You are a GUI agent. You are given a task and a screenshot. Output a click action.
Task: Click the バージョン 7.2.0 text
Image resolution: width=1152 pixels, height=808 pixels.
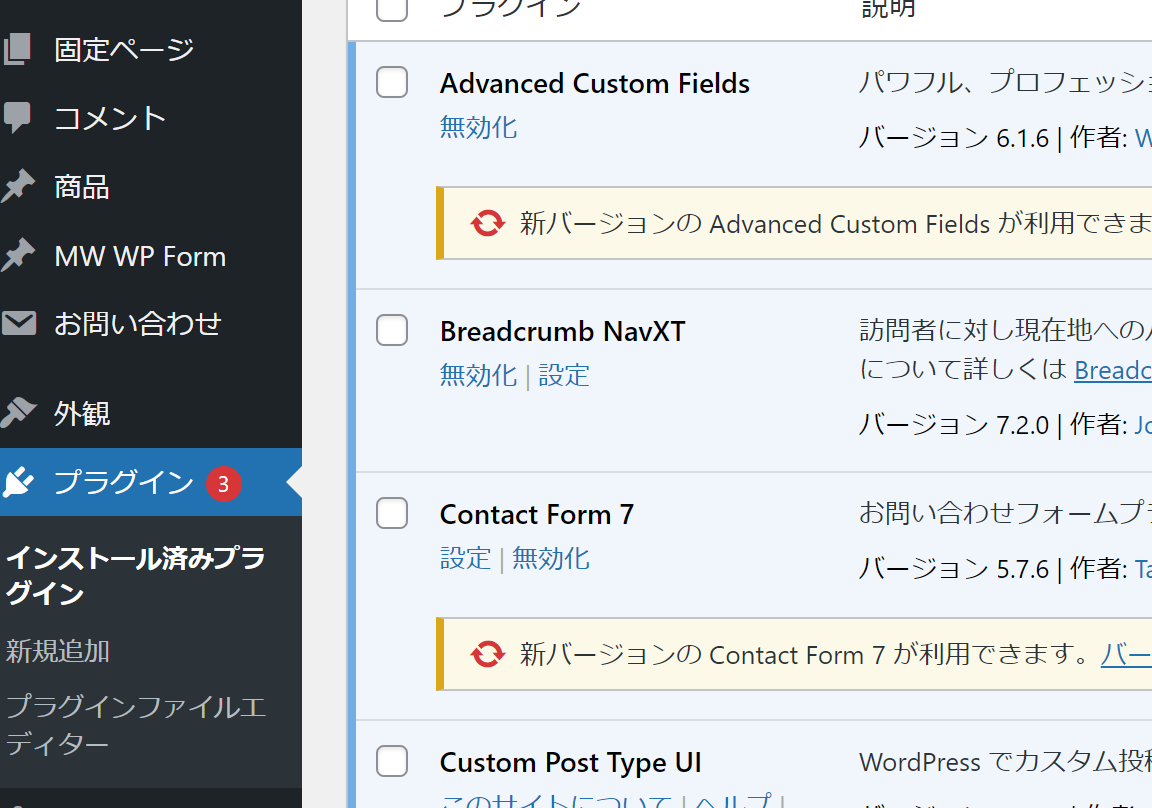[x=954, y=425]
